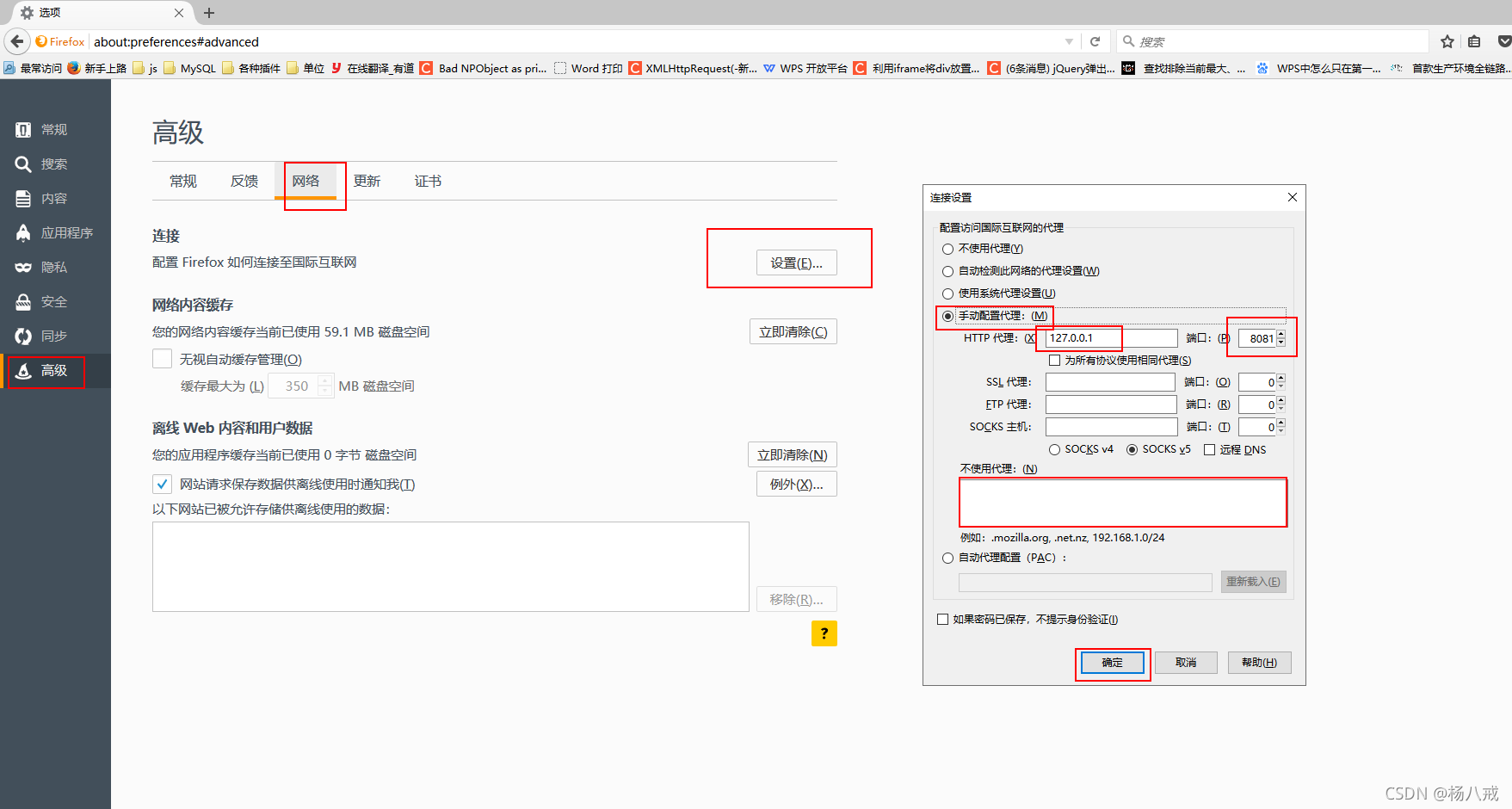Switch to the 更新 tab
Viewport: 1512px width, 809px height.
(x=367, y=181)
